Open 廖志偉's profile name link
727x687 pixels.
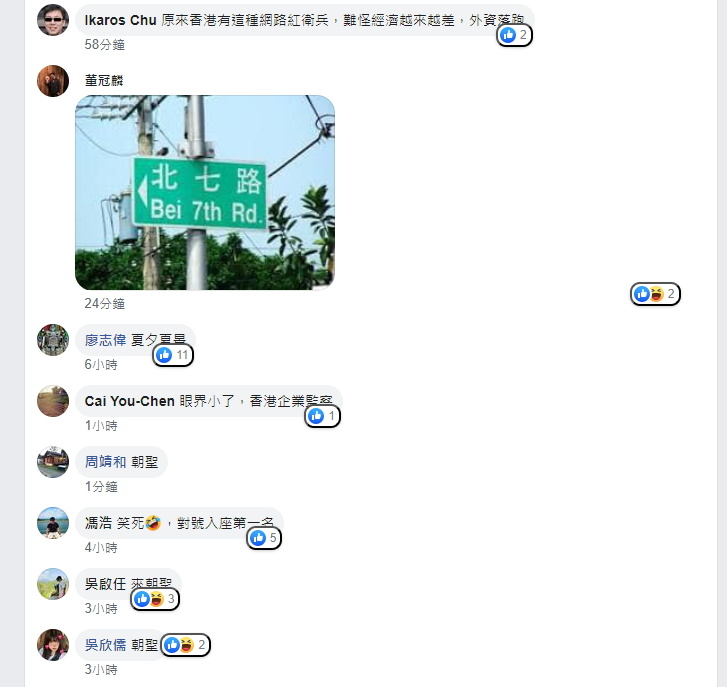[x=105, y=340]
